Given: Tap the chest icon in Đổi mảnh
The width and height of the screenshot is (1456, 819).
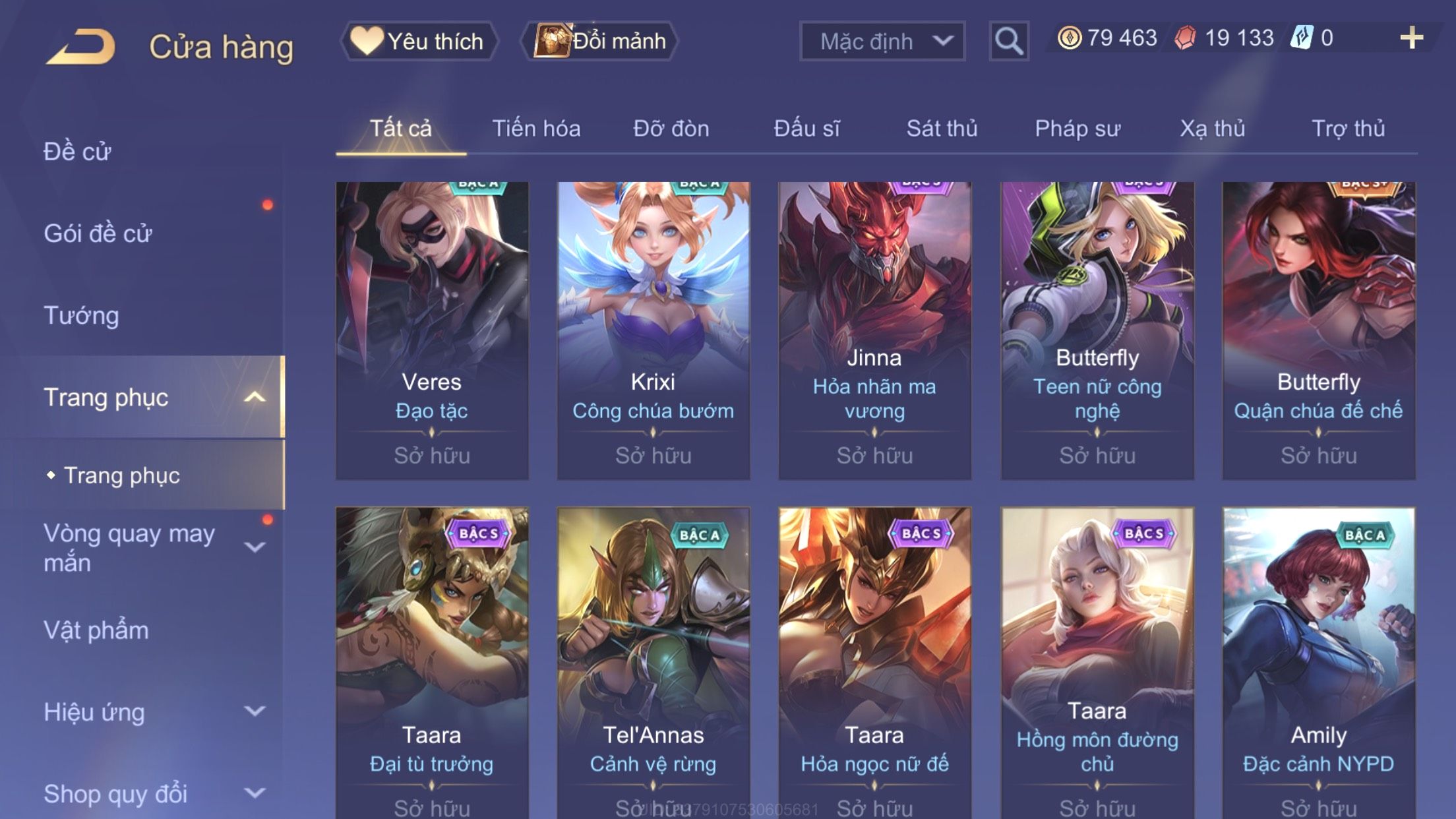Looking at the screenshot, I should coord(552,40).
